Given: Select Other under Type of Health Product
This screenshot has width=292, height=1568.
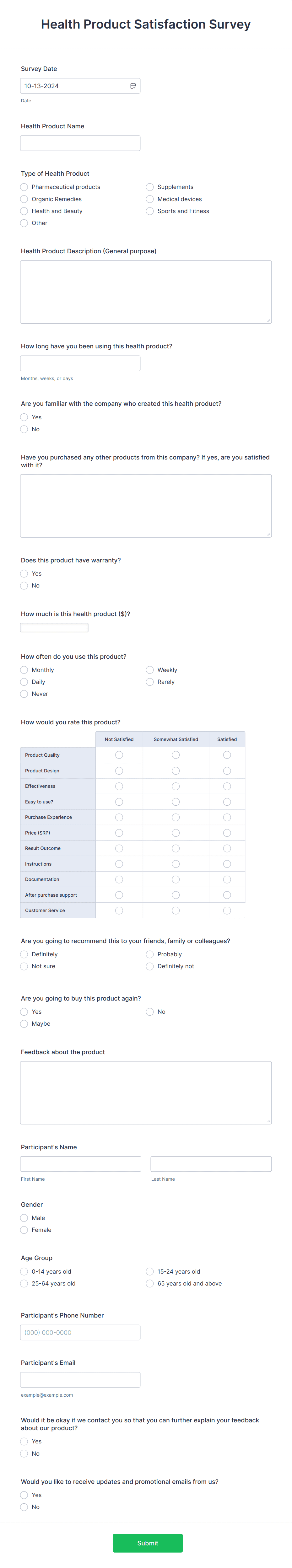Looking at the screenshot, I should 24,223.
